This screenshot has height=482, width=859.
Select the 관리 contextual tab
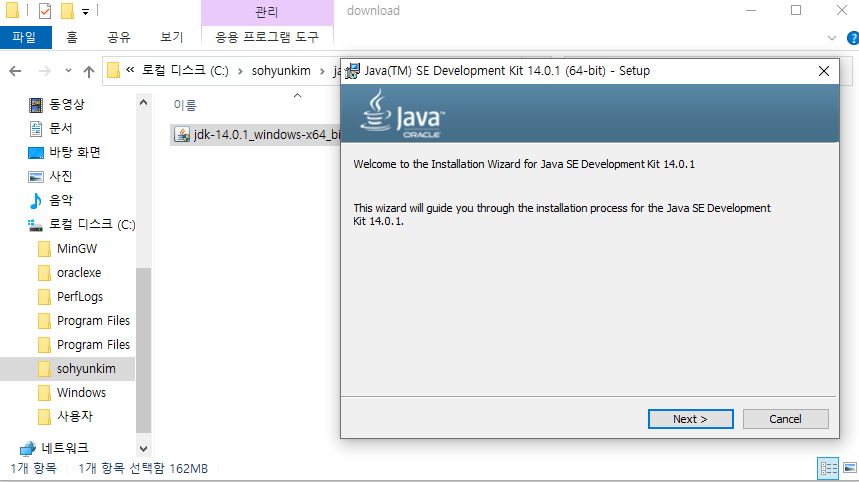point(267,12)
